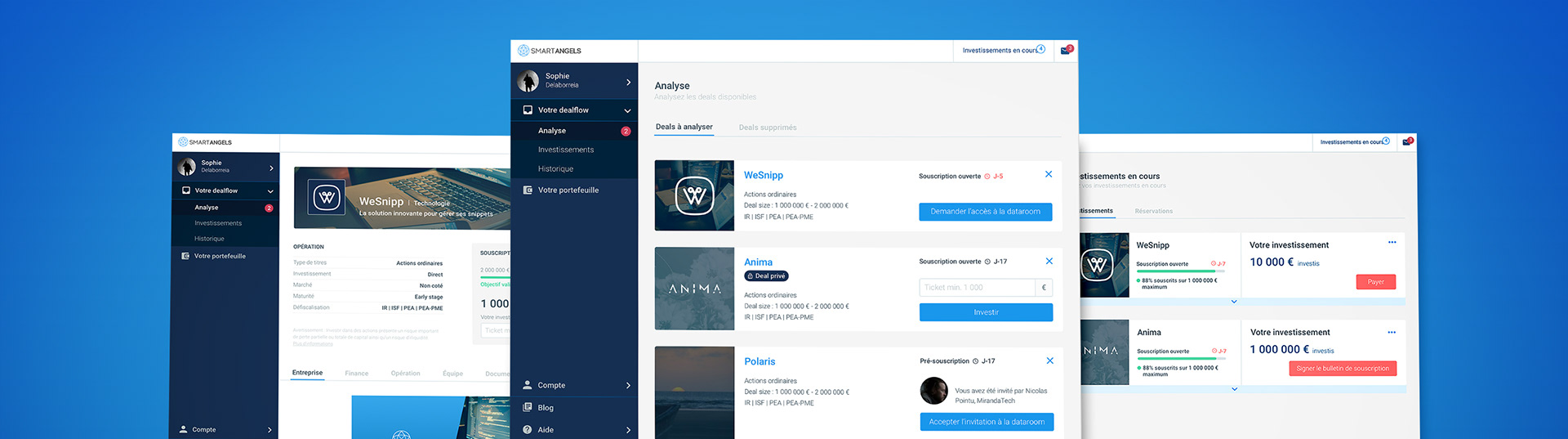Click Anima subscription progress bar in right window
Viewport: 1568px width, 439px height.
click(x=1182, y=359)
